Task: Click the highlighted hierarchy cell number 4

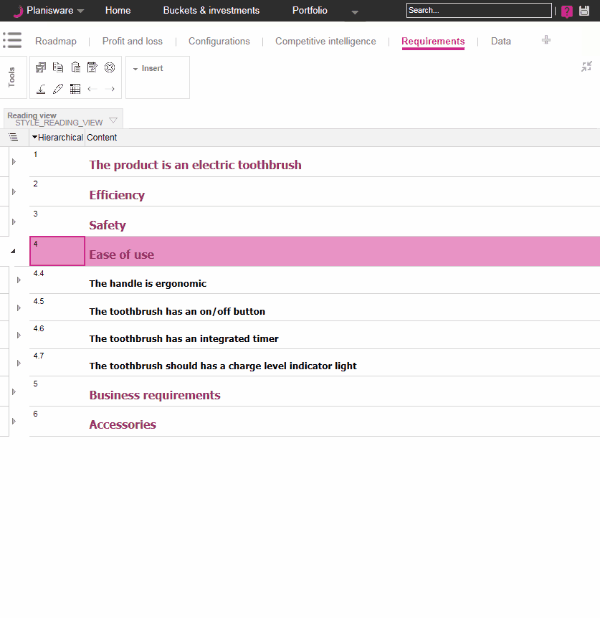Action: (x=57, y=251)
